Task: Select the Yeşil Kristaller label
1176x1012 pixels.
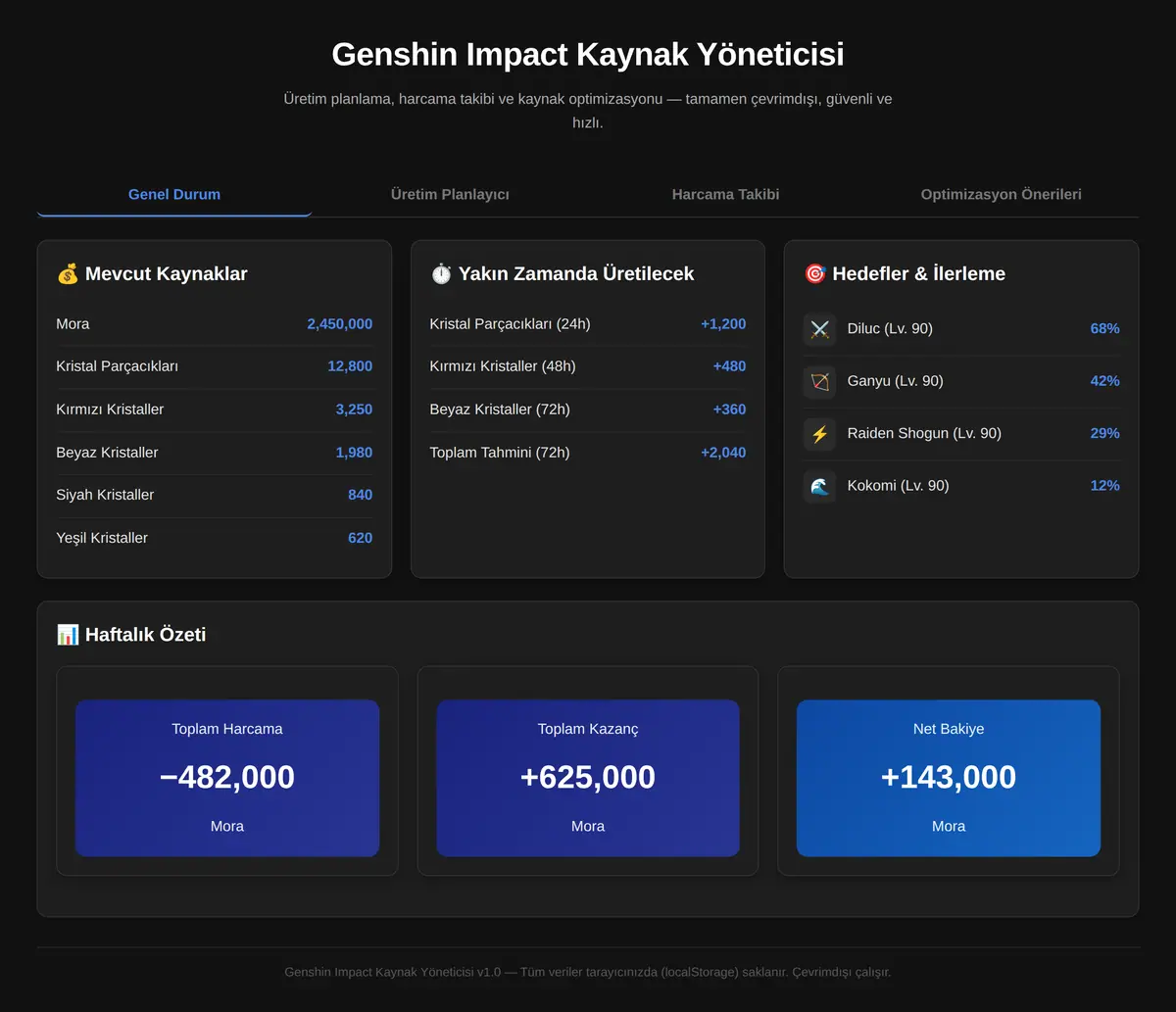Action: (x=102, y=538)
